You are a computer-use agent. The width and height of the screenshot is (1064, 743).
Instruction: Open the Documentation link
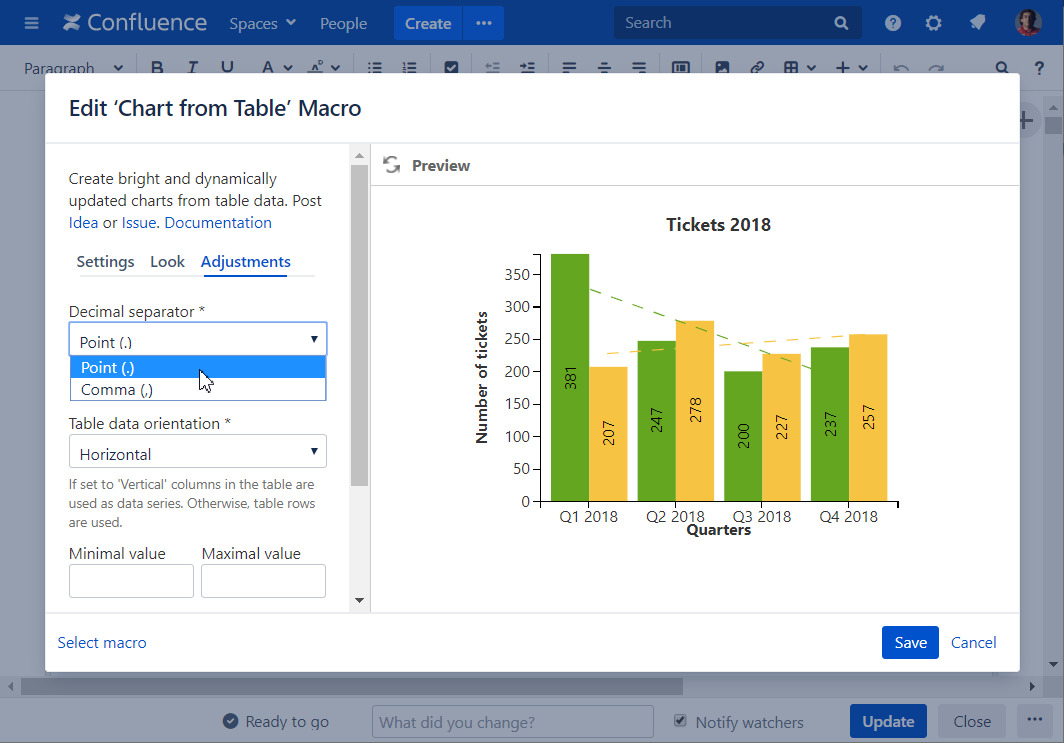coord(218,223)
